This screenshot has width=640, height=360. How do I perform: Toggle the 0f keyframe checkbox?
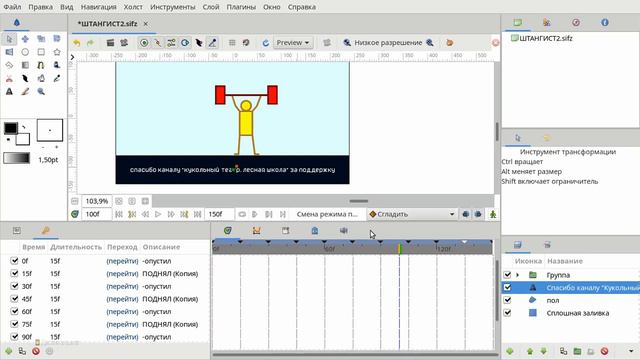pyautogui.click(x=14, y=260)
